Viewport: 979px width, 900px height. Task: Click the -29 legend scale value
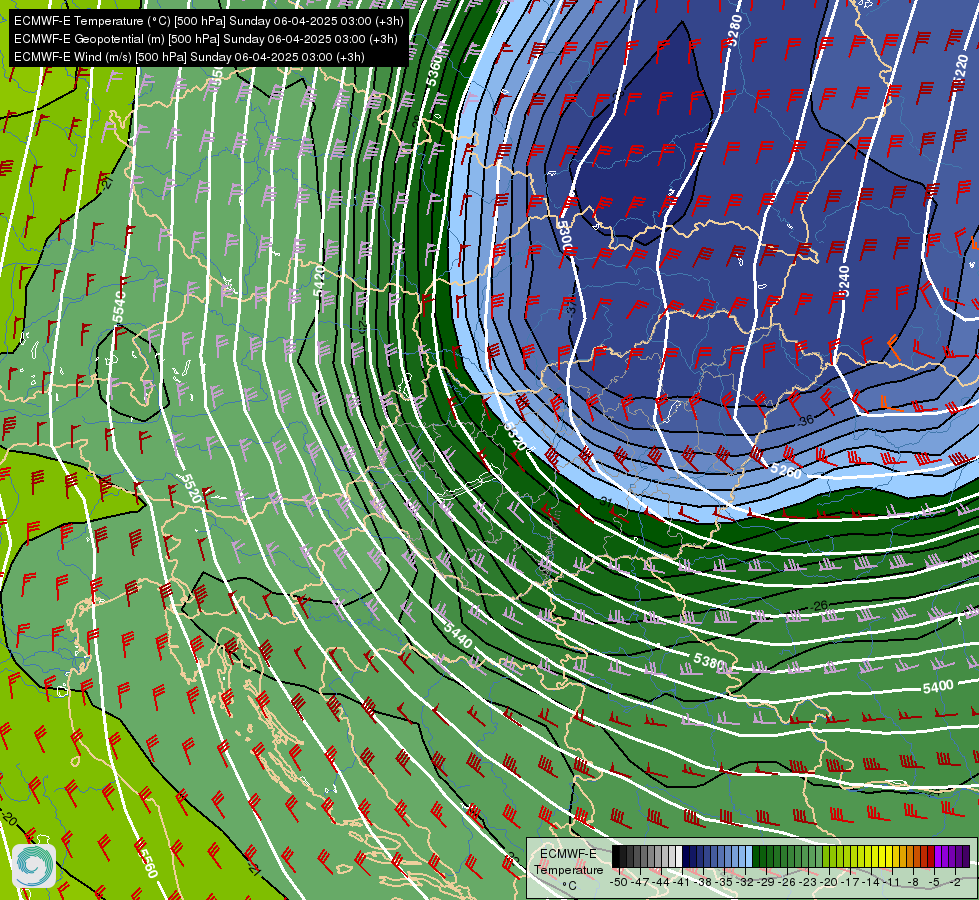766,882
